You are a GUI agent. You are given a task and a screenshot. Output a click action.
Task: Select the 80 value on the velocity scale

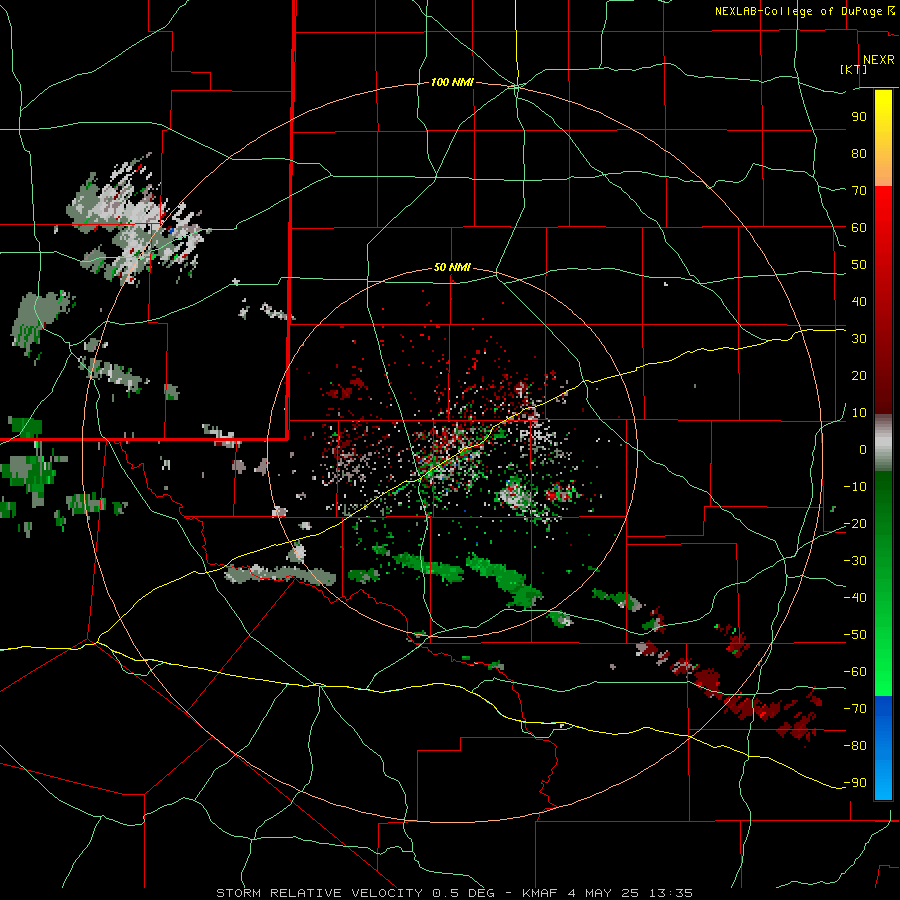859,153
